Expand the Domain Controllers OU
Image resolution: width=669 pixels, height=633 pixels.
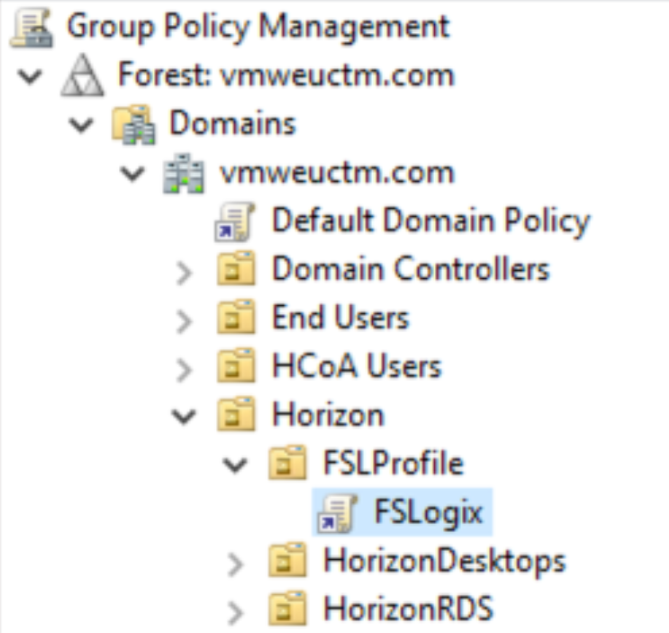point(184,271)
